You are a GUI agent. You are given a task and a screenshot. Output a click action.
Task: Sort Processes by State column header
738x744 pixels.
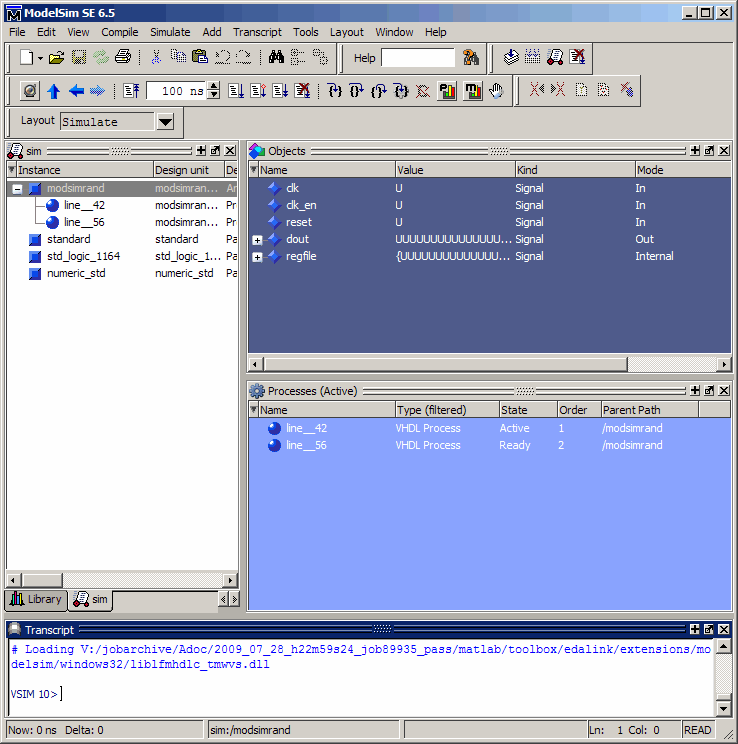point(528,410)
